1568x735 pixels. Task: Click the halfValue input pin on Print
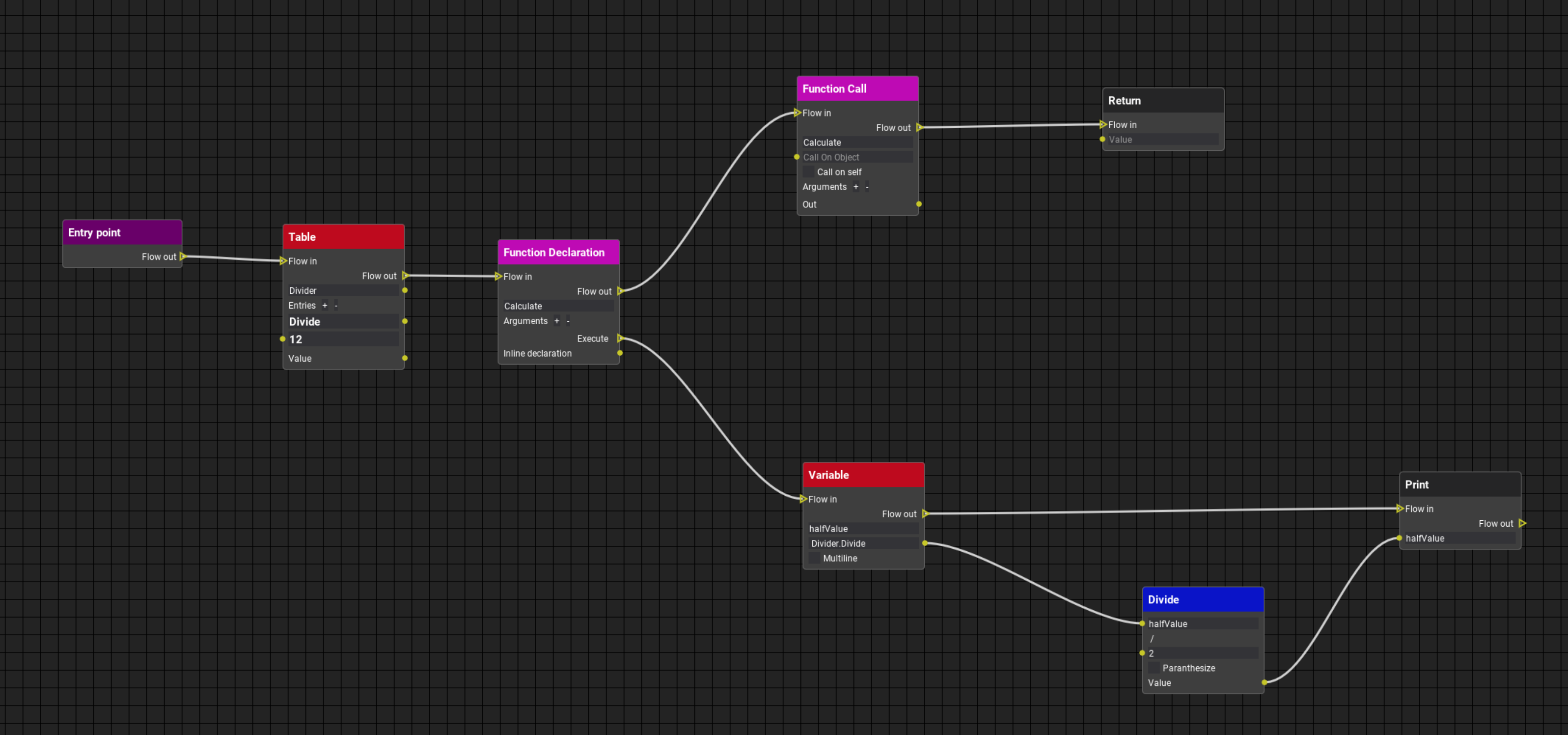pyautogui.click(x=1399, y=537)
